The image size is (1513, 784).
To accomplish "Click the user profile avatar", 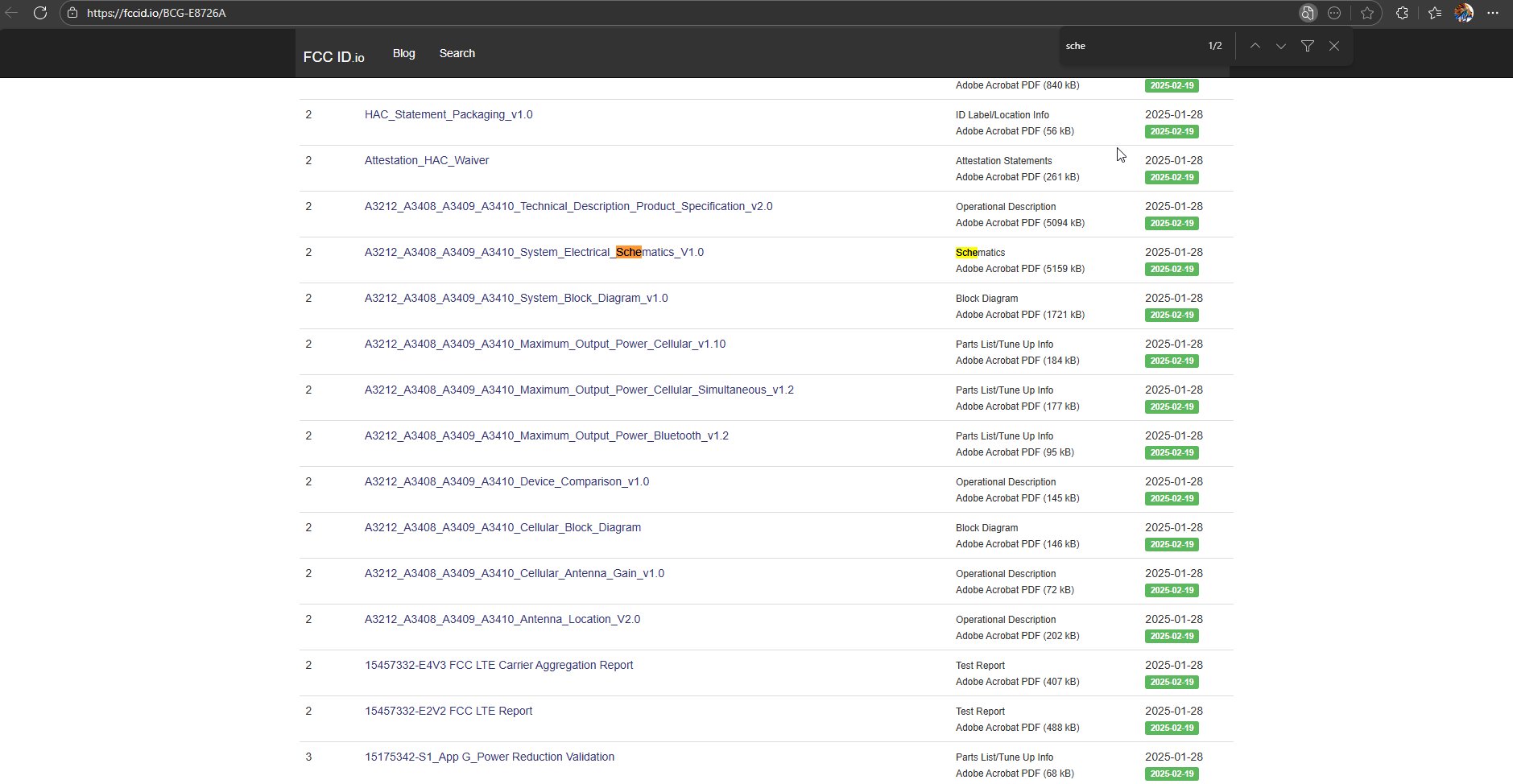I will point(1464,13).
